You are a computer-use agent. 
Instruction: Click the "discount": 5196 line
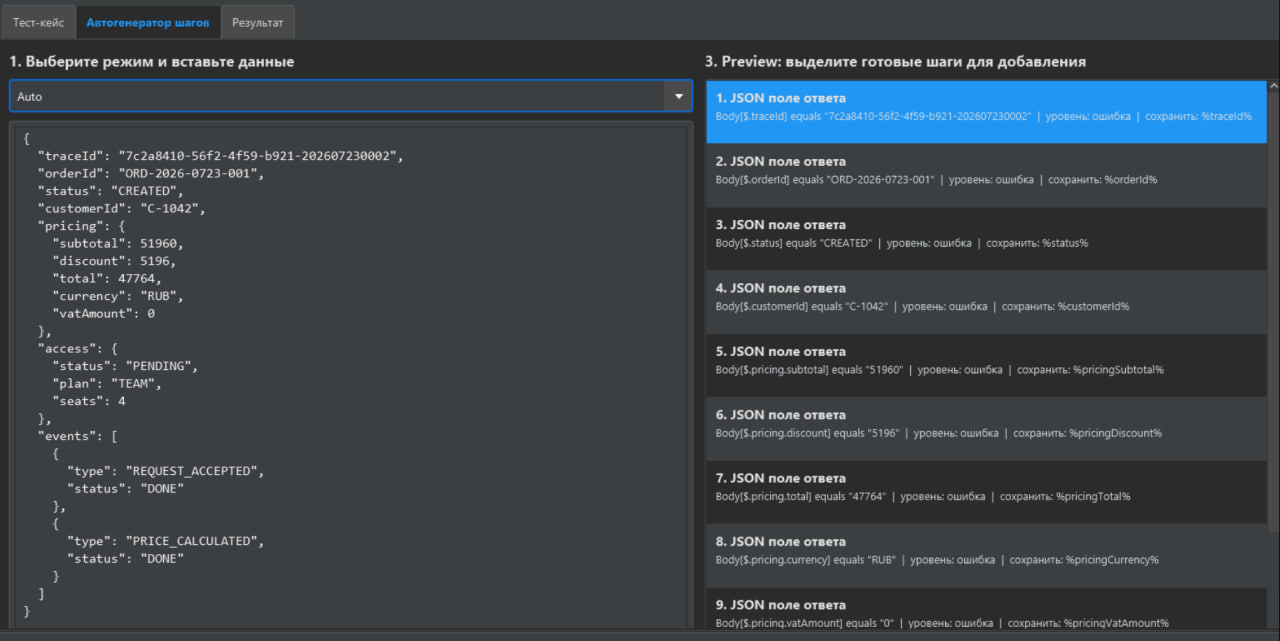tap(114, 261)
